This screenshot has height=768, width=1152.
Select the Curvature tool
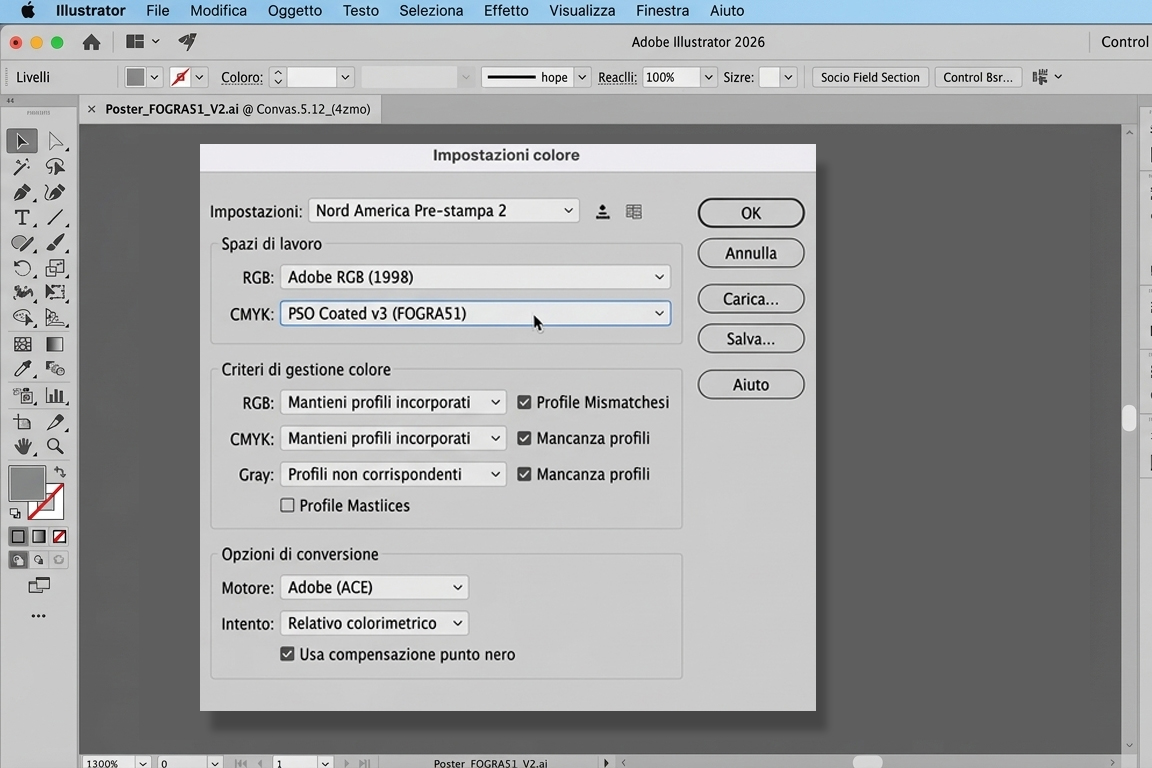pyautogui.click(x=55, y=193)
